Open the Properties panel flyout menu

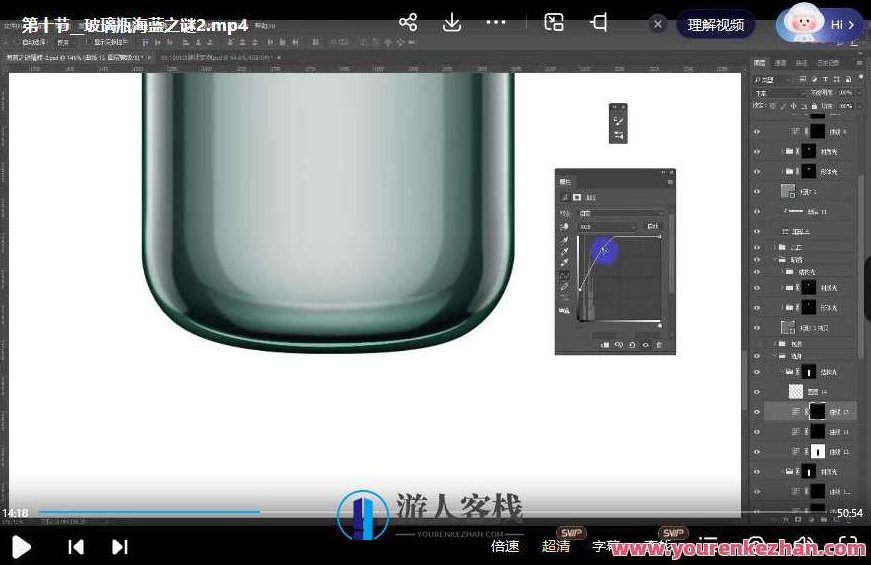click(670, 182)
